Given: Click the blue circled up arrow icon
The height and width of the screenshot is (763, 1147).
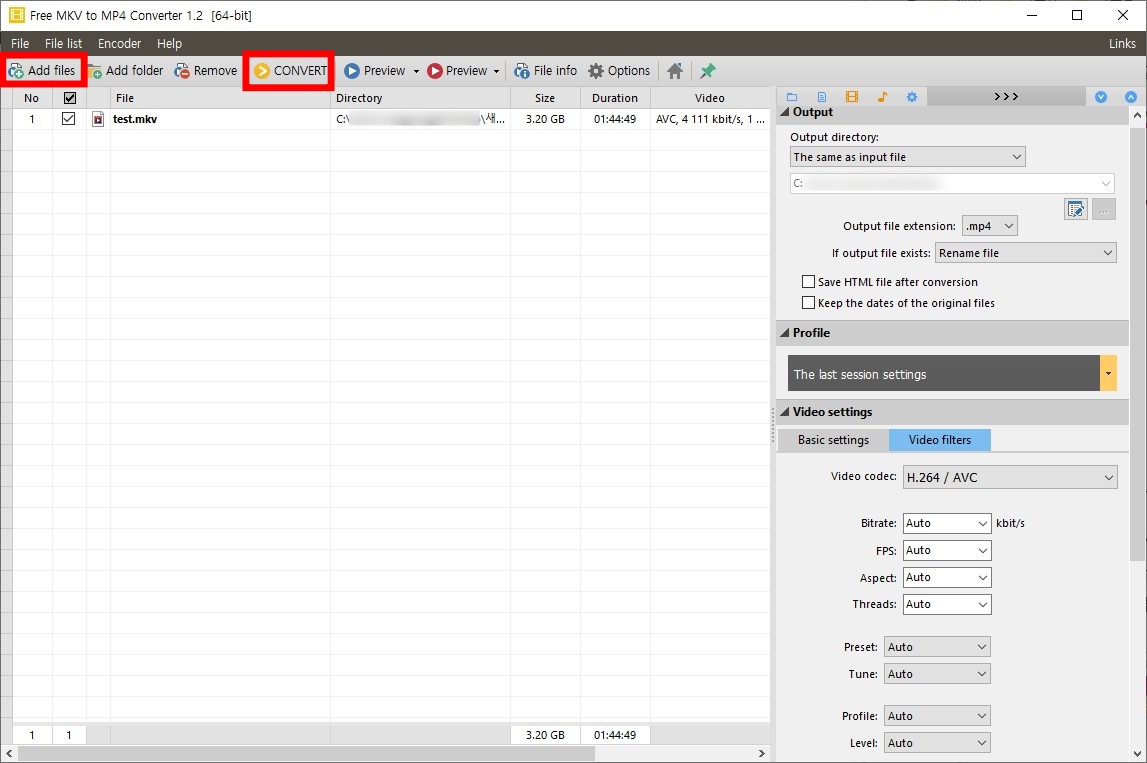Looking at the screenshot, I should [1131, 97].
